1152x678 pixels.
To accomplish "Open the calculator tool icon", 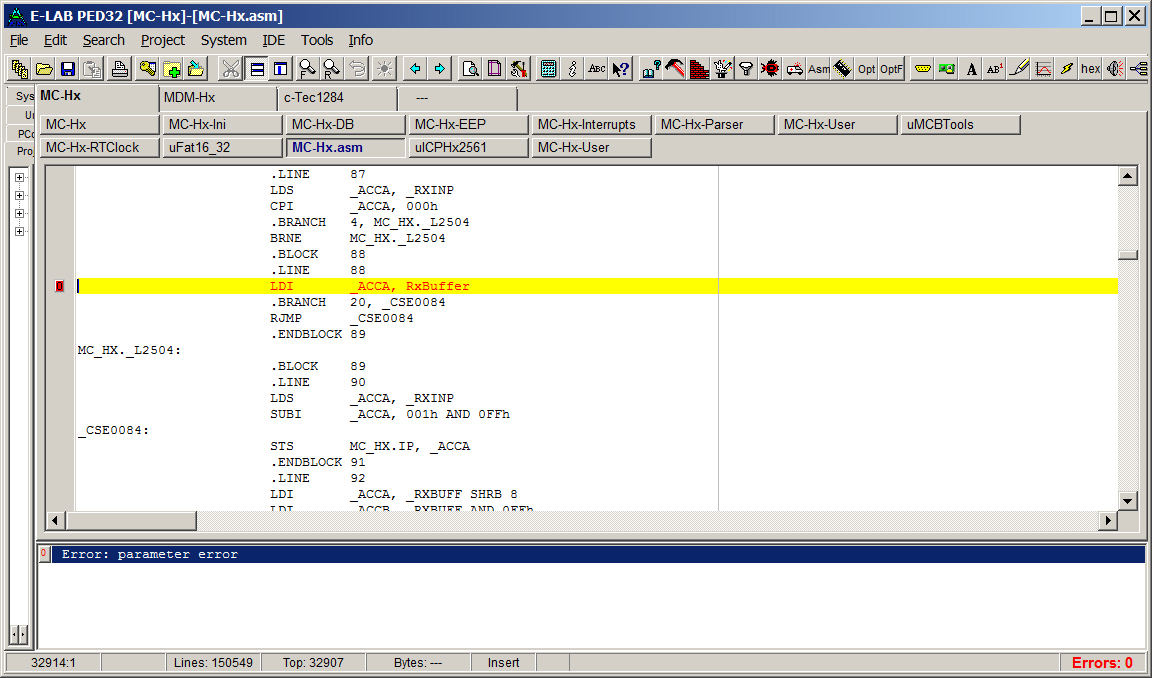I will (x=548, y=69).
